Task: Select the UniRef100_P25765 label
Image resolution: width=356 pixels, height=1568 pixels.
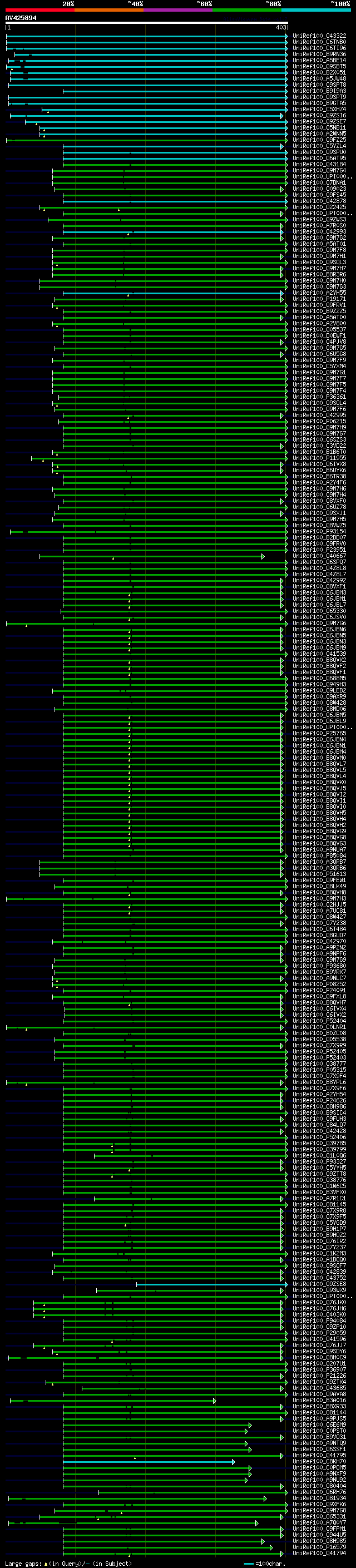Action: point(319,734)
